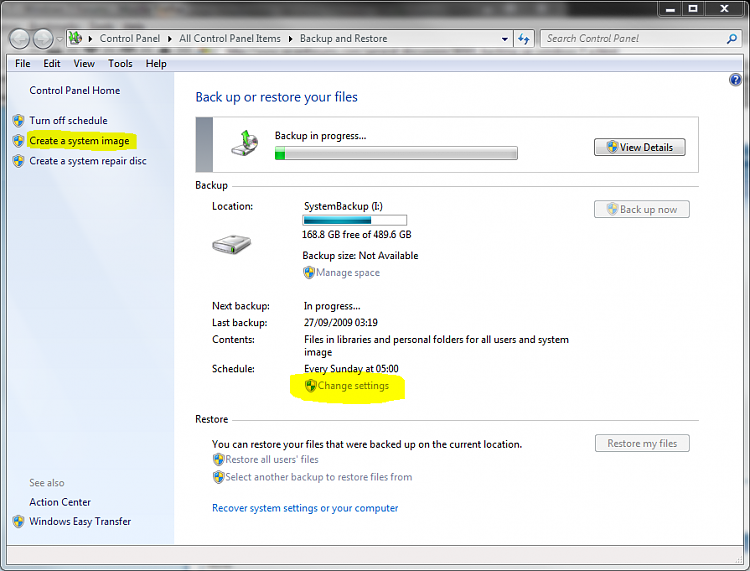Click shield icon beside Turn off schedule

coord(18,121)
